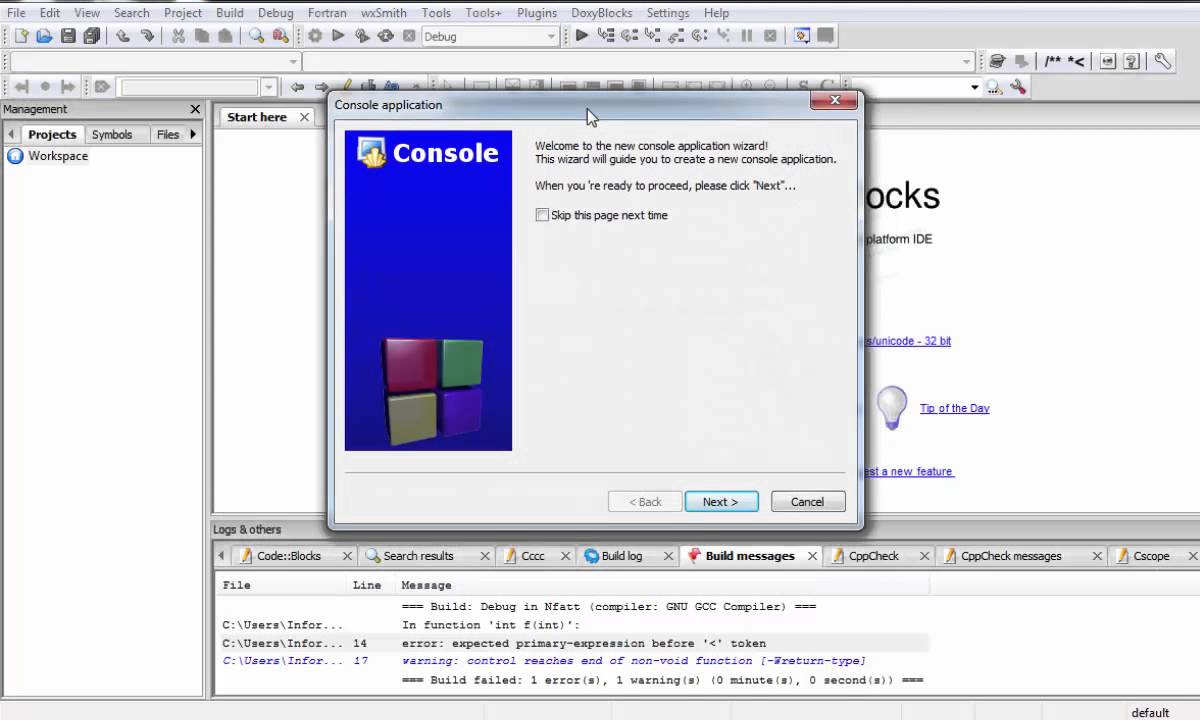Switch to the Files tab
Image resolution: width=1200 pixels, height=720 pixels.
[x=168, y=134]
